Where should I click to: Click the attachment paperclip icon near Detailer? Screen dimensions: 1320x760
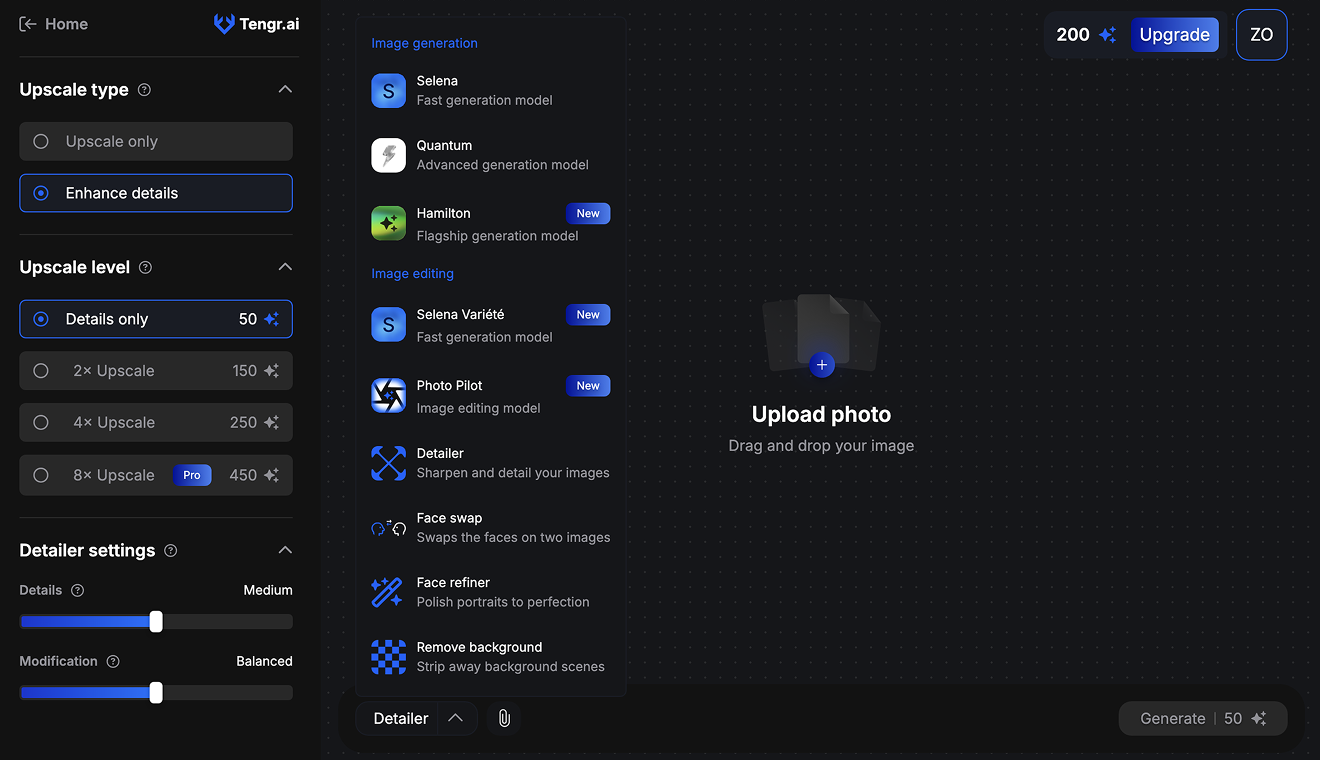(504, 718)
